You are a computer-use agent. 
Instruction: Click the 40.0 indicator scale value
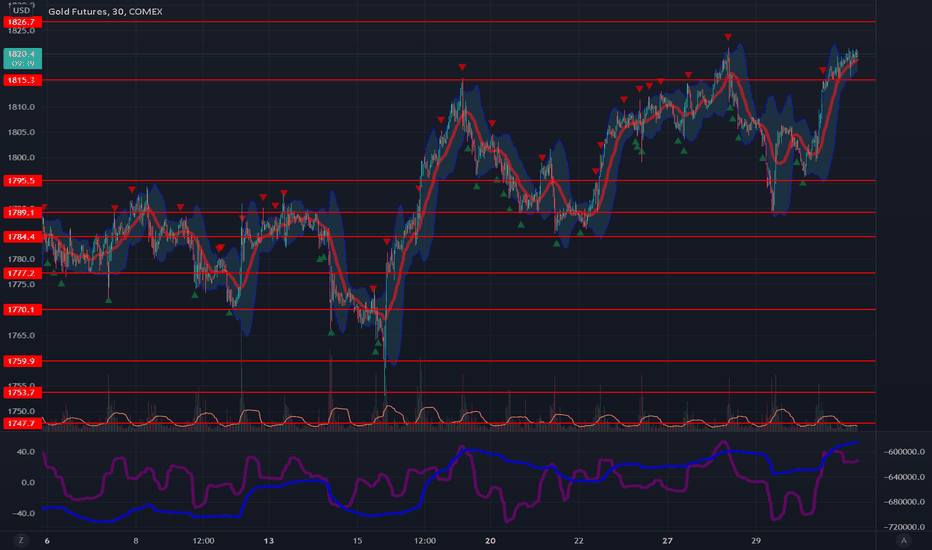[x=26, y=452]
